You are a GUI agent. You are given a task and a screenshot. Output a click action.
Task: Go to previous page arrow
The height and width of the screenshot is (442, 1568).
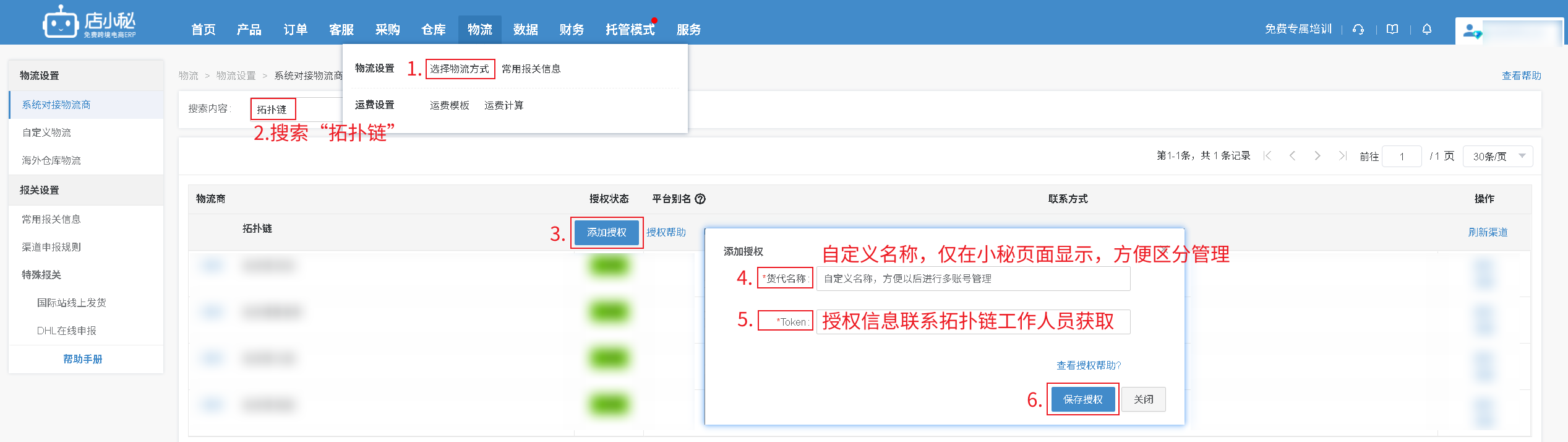click(1292, 156)
